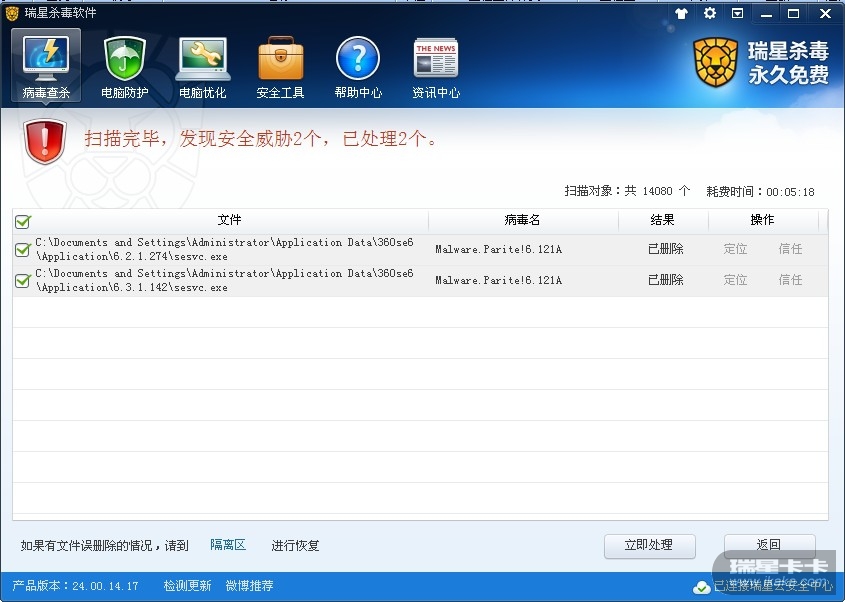Click the cloud connection status icon
The width and height of the screenshot is (845, 602).
[701, 587]
